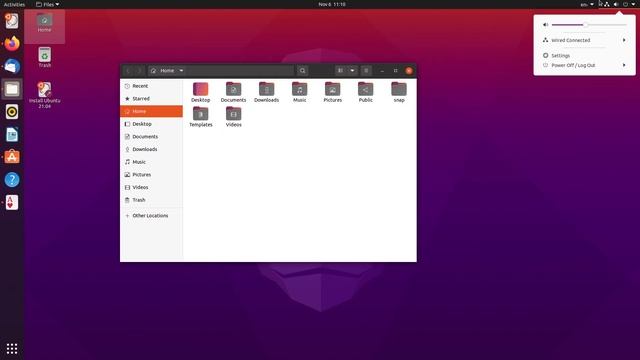Expand the view options dropdown arrow
Image resolution: width=640 pixels, height=360 pixels.
352,71
